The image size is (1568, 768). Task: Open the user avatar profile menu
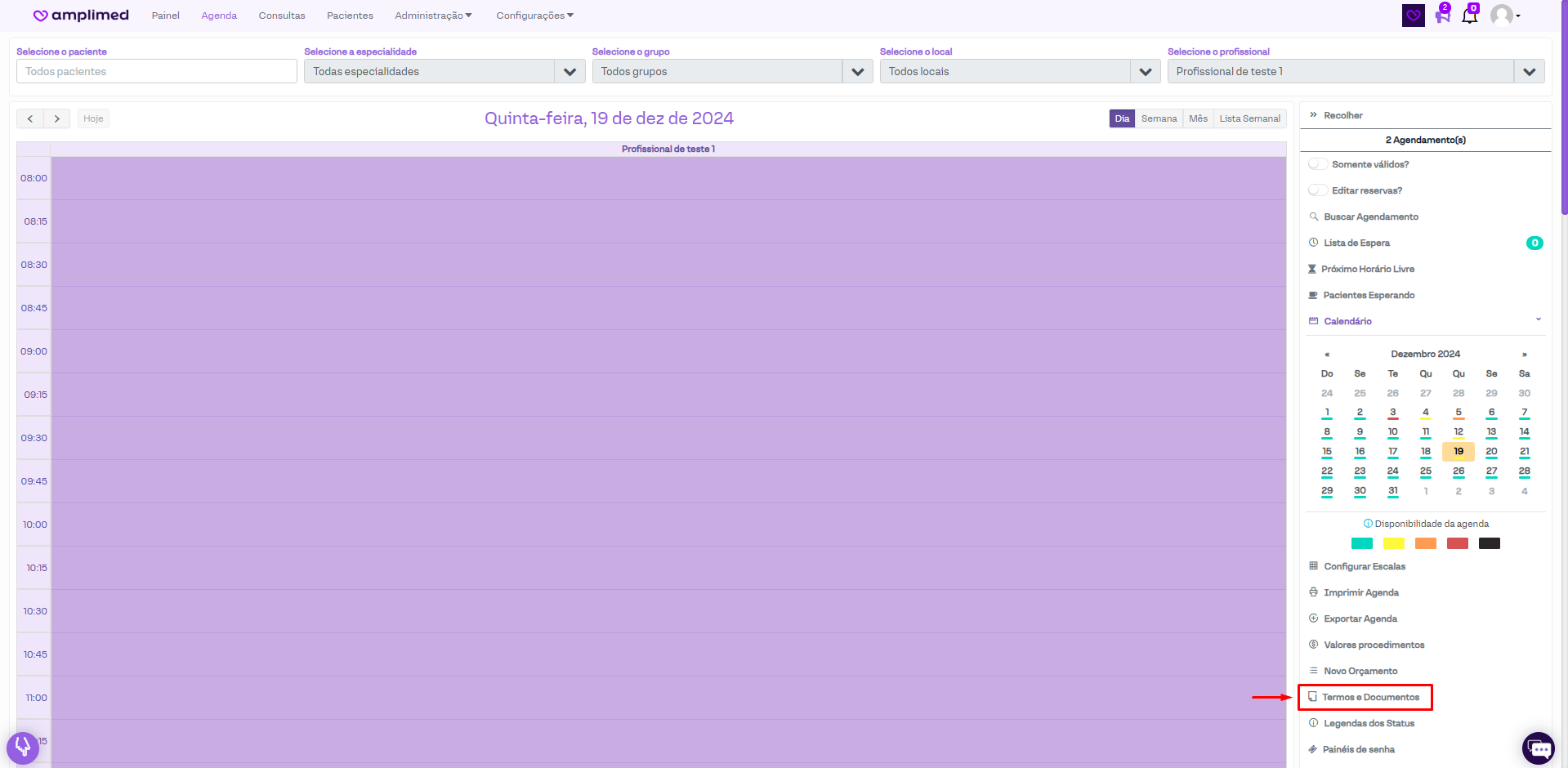[1503, 16]
